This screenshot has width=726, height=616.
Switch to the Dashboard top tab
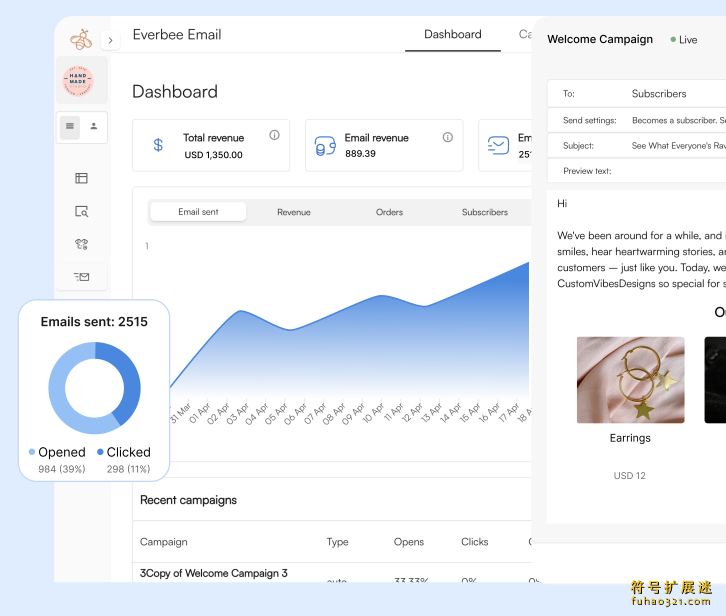click(453, 35)
